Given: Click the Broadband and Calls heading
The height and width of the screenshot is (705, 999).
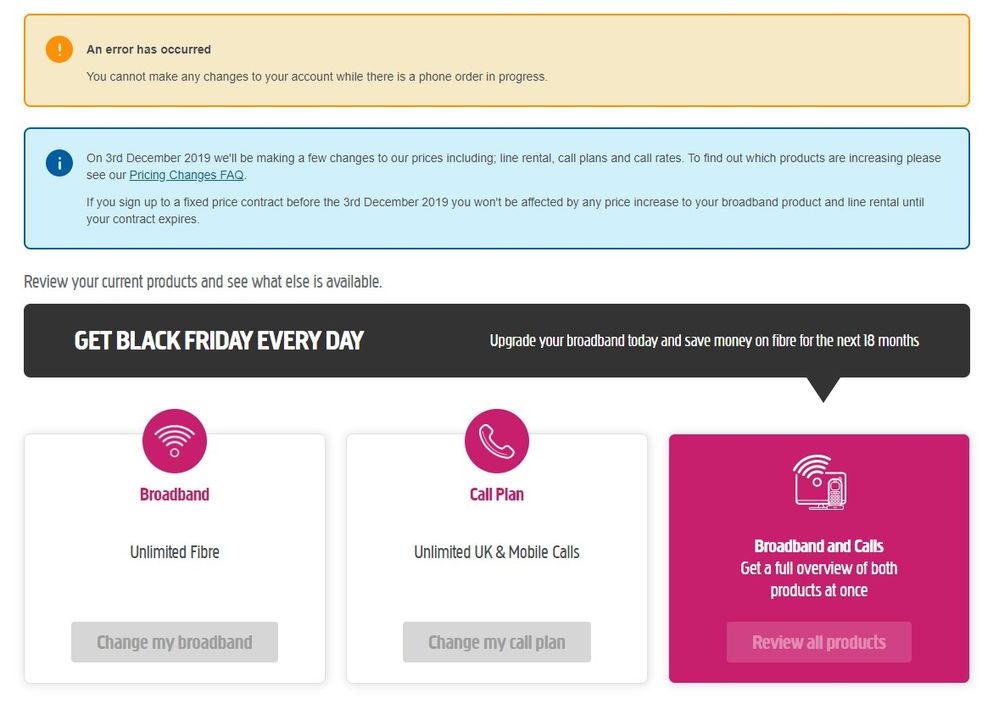Looking at the screenshot, I should (819, 546).
